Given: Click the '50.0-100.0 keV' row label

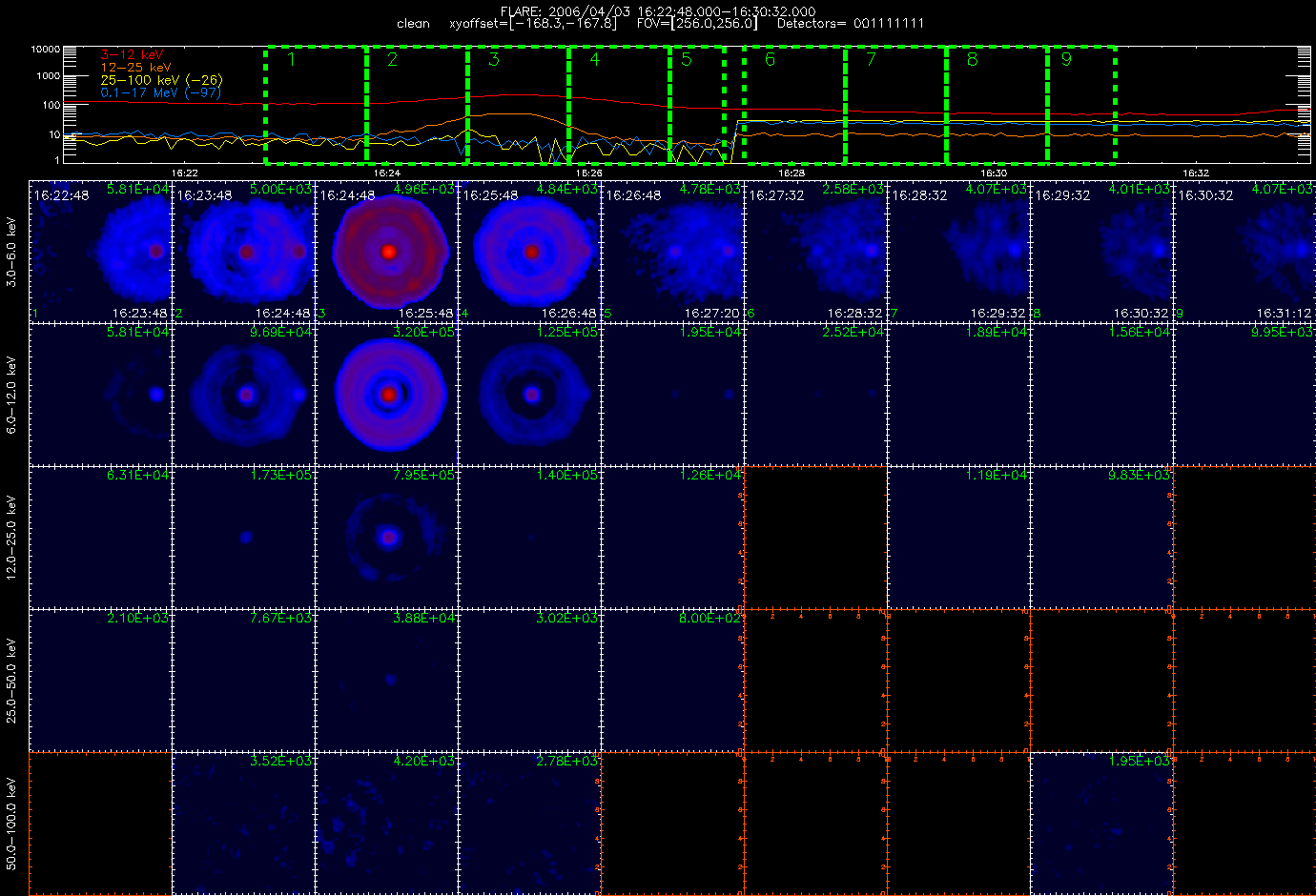Looking at the screenshot, I should tap(11, 824).
